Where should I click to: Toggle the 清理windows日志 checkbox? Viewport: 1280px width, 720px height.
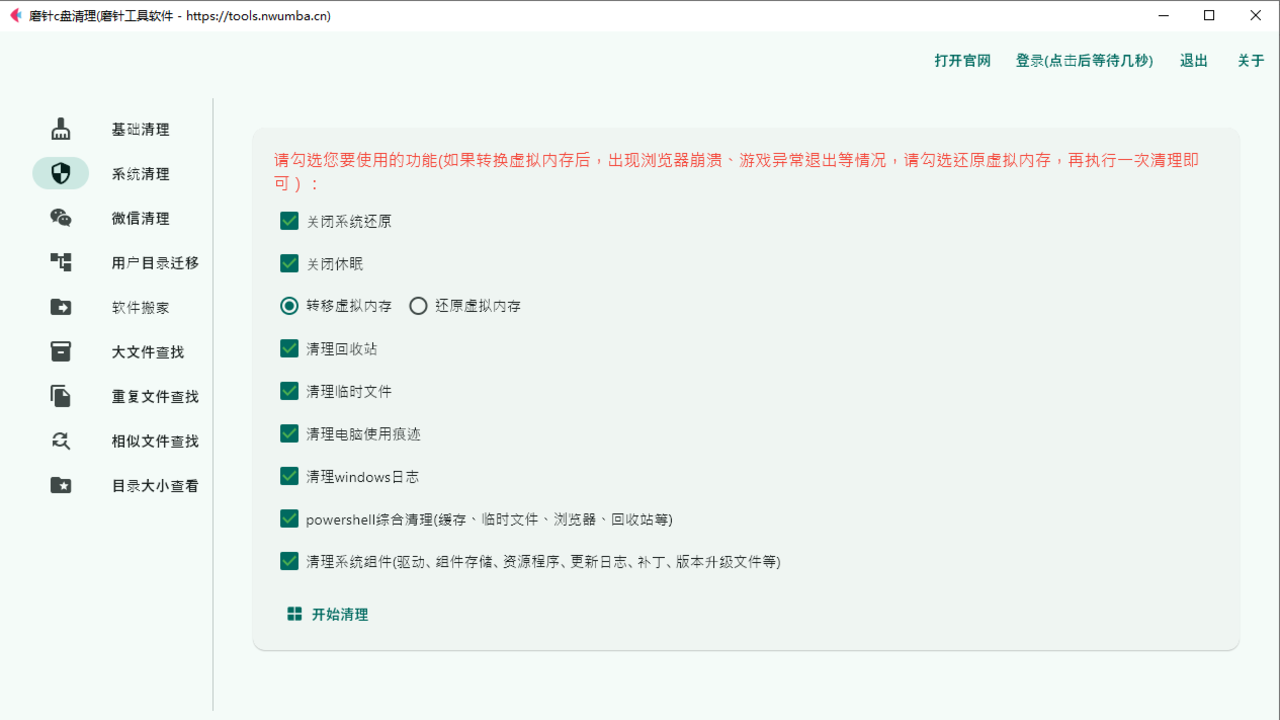pyautogui.click(x=289, y=476)
